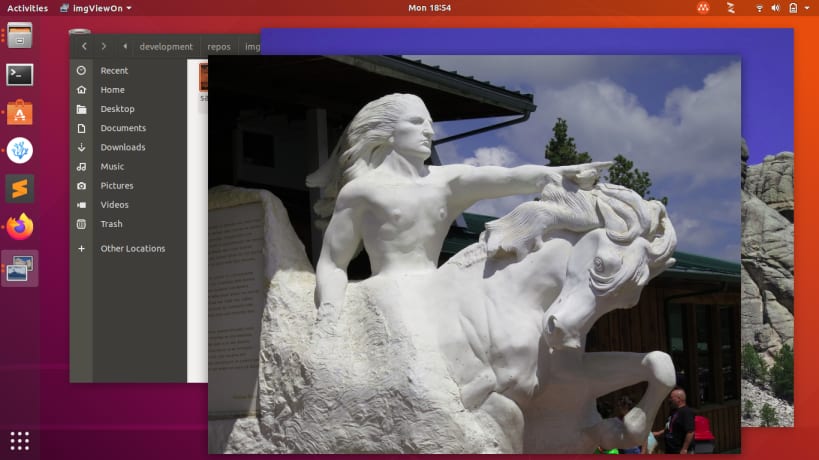Screen dimensions: 819x460
Task: Select the repos path segment
Action: point(219,46)
